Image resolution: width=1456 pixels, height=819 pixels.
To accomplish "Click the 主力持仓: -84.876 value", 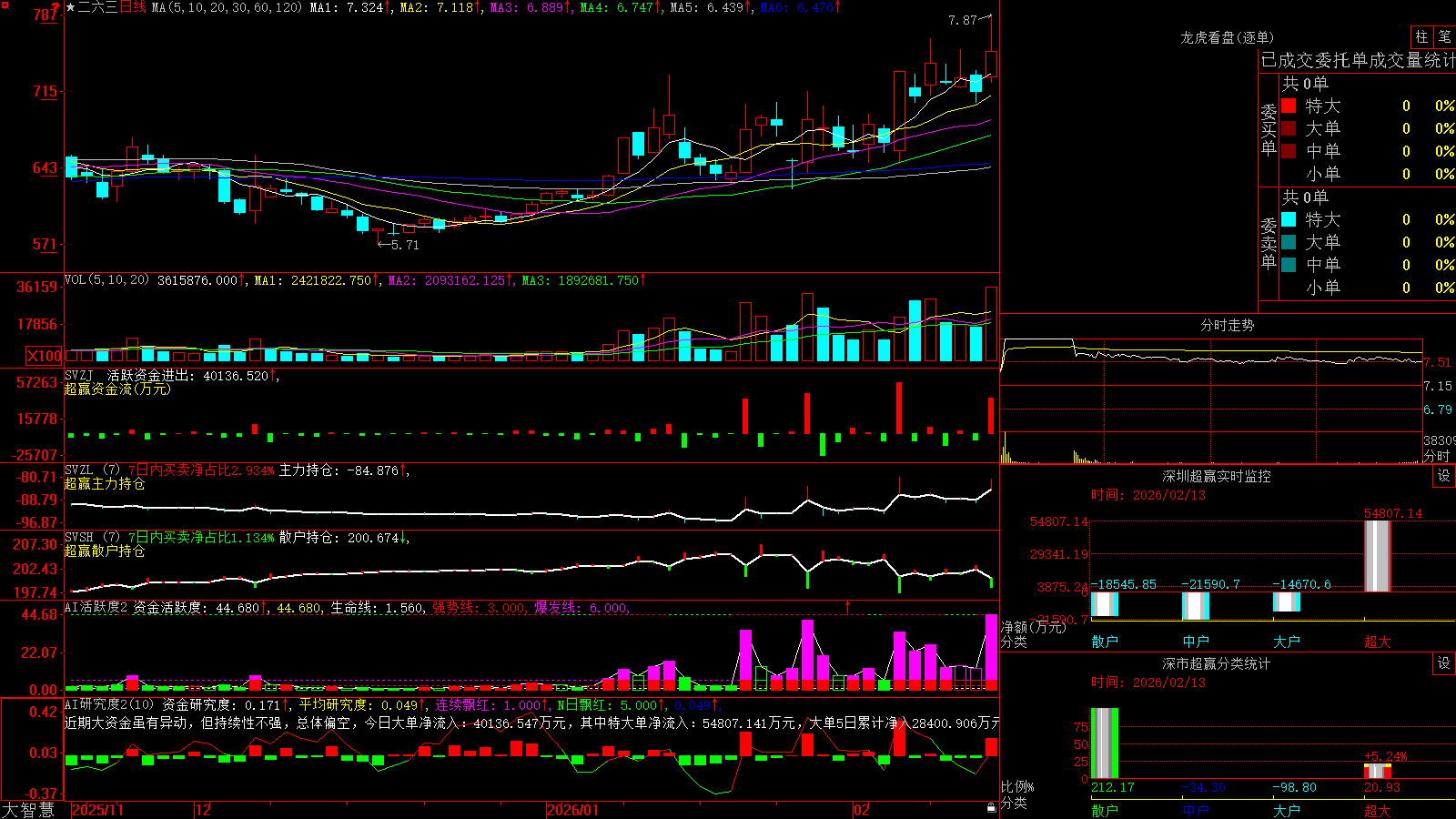I will tap(339, 470).
